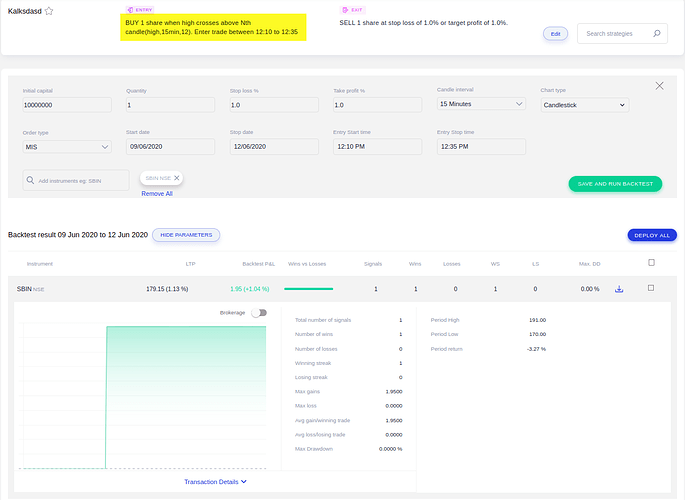Click the equity curve chart area

click(x=142, y=397)
